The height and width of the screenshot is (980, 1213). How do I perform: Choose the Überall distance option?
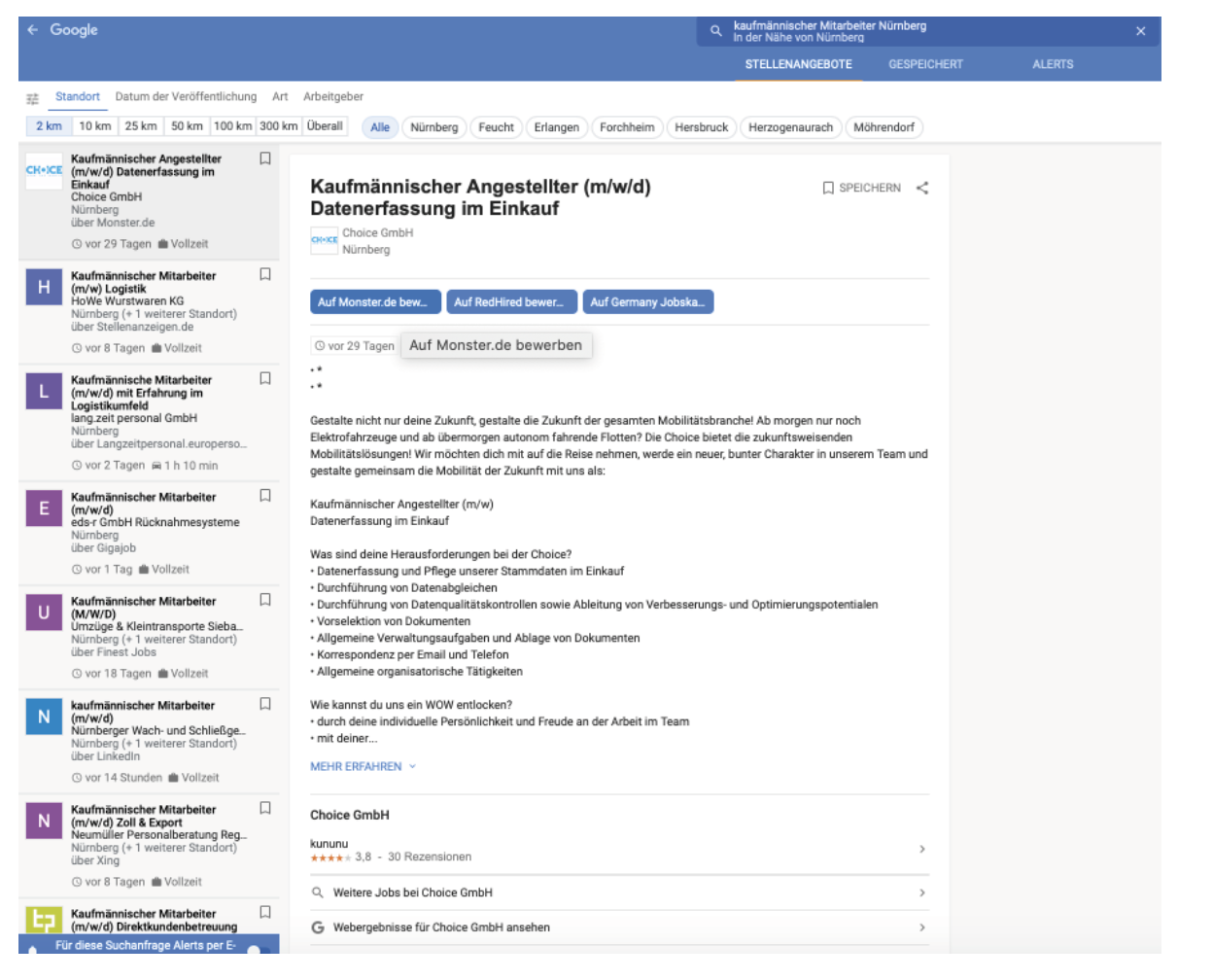pos(325,126)
